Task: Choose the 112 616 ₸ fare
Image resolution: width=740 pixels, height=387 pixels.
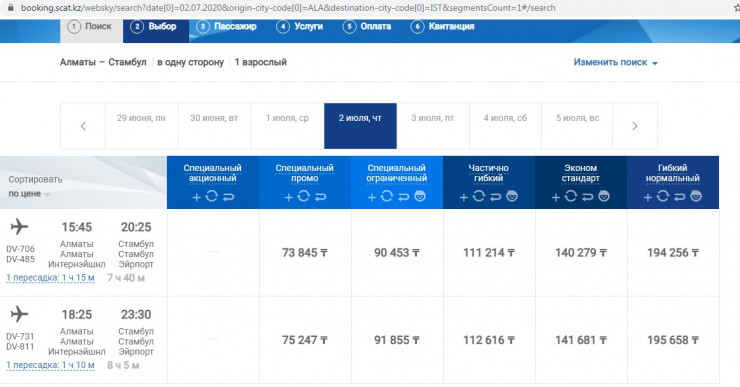Action: 489,340
